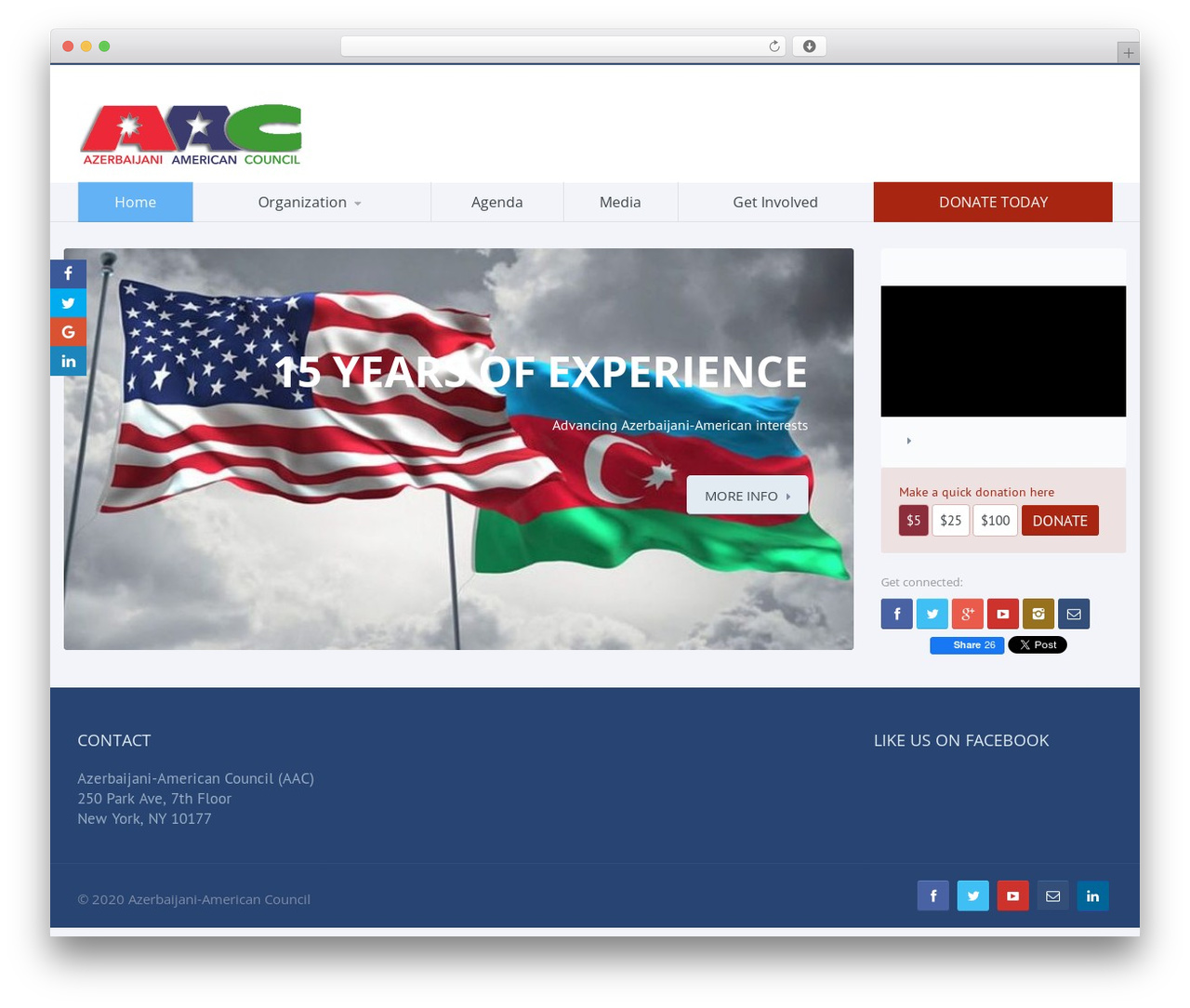Open the footer Facebook icon

click(x=933, y=895)
